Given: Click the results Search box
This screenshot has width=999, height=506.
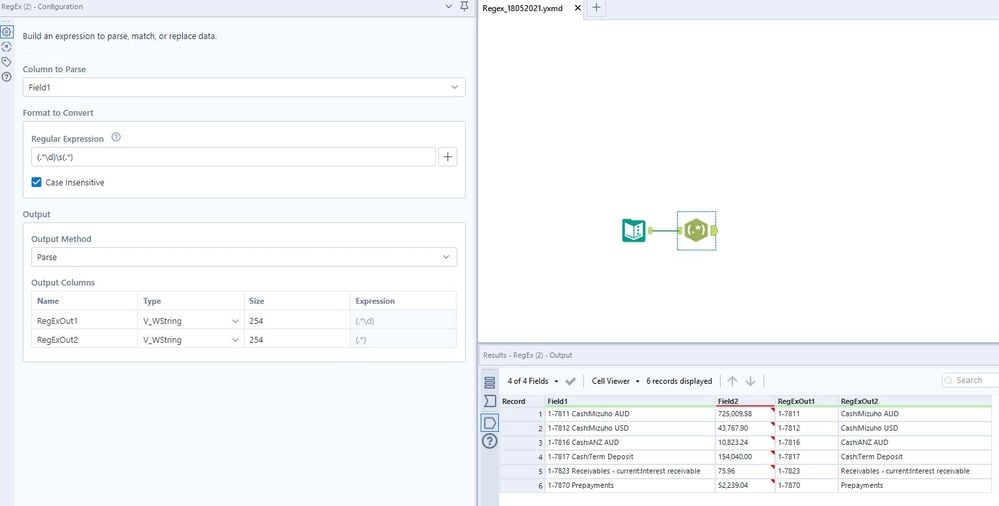Looking at the screenshot, I should tap(970, 380).
